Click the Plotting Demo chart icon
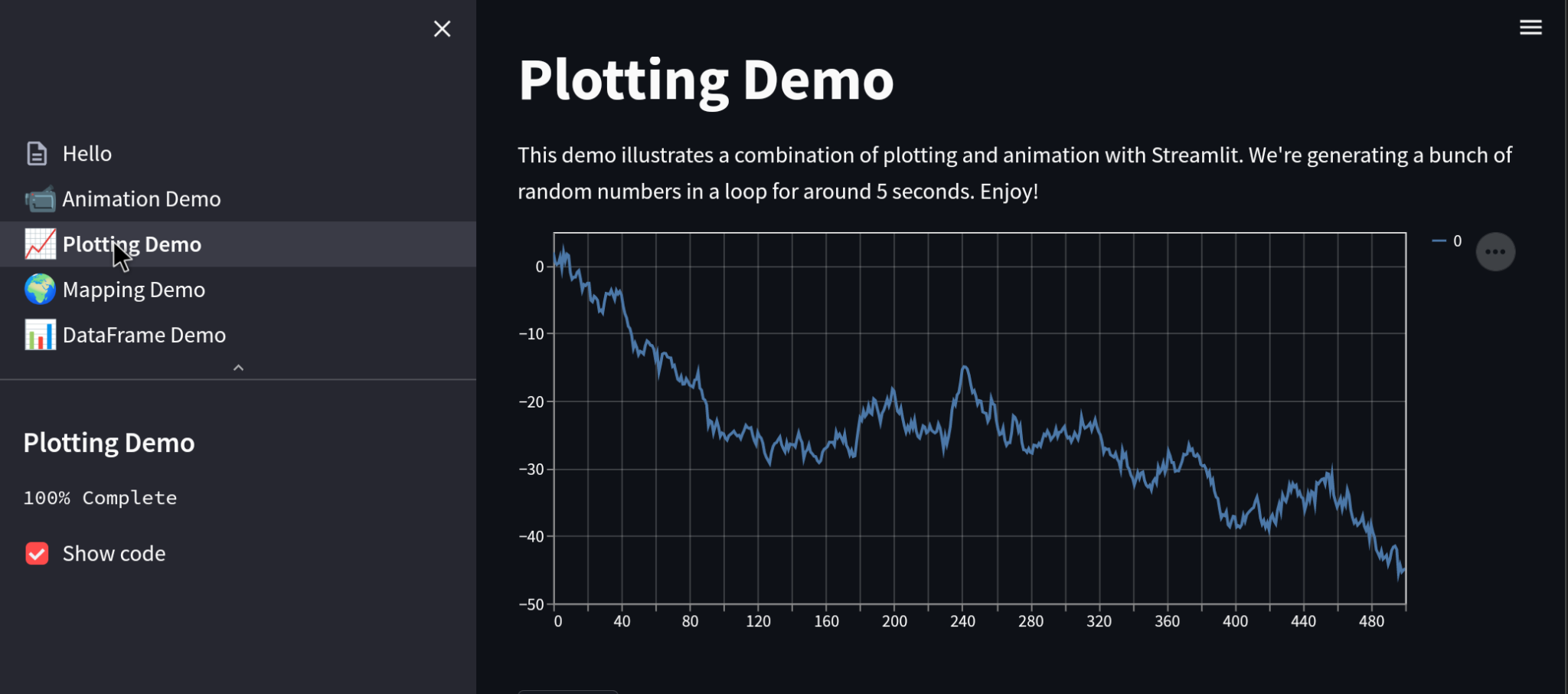The width and height of the screenshot is (1568, 694). (x=40, y=244)
